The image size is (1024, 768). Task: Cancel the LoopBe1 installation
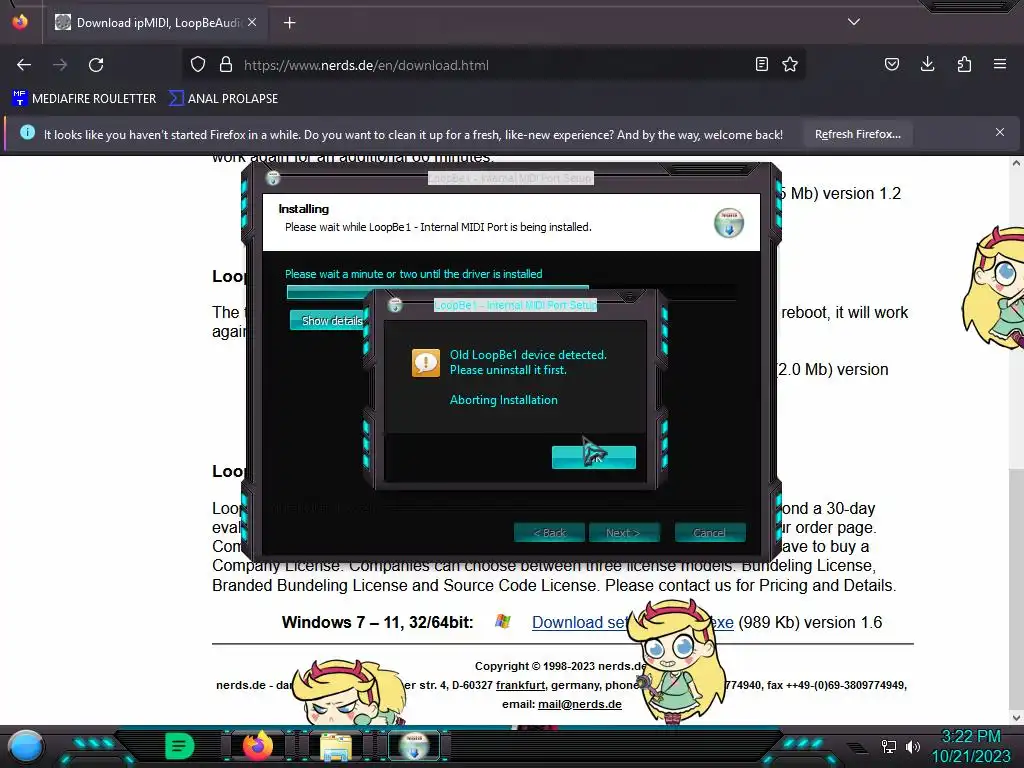[x=710, y=533]
